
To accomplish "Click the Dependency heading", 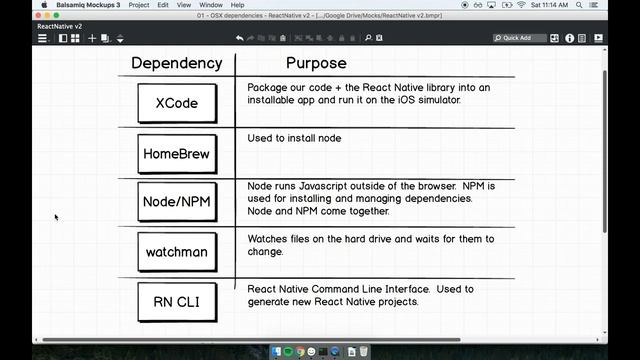I will click(x=177, y=63).
